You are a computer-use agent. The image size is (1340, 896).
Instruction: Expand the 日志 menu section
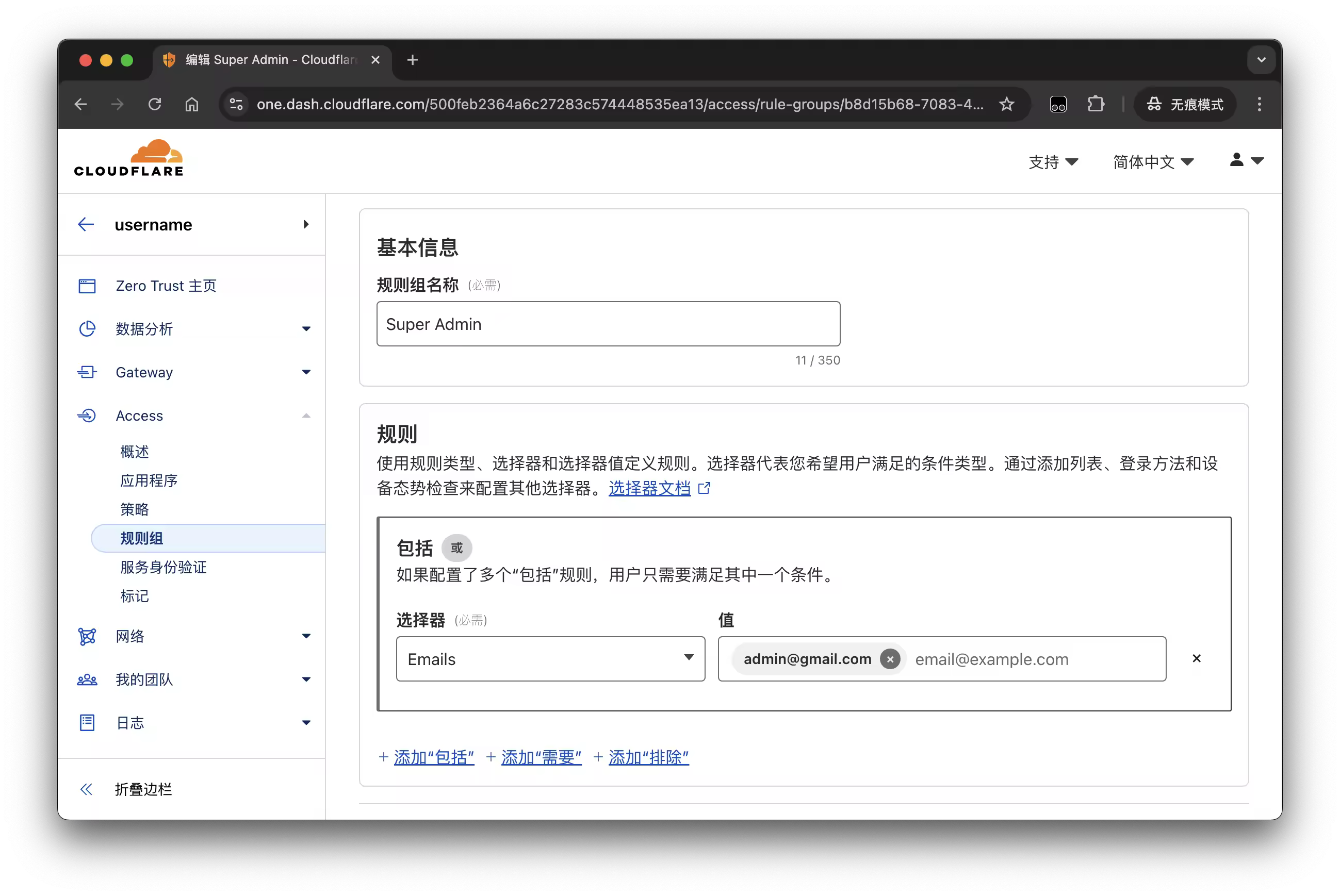pos(306,723)
